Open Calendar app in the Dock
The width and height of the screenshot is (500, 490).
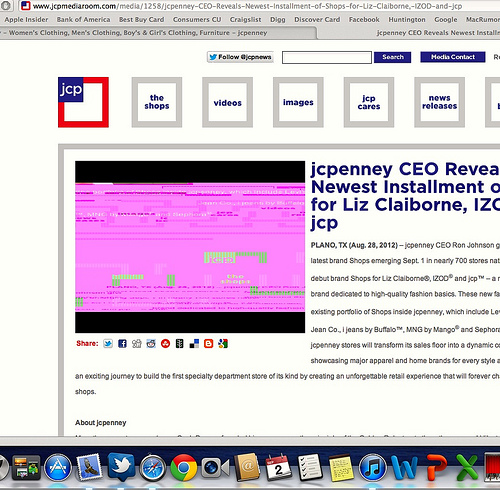click(x=278, y=467)
